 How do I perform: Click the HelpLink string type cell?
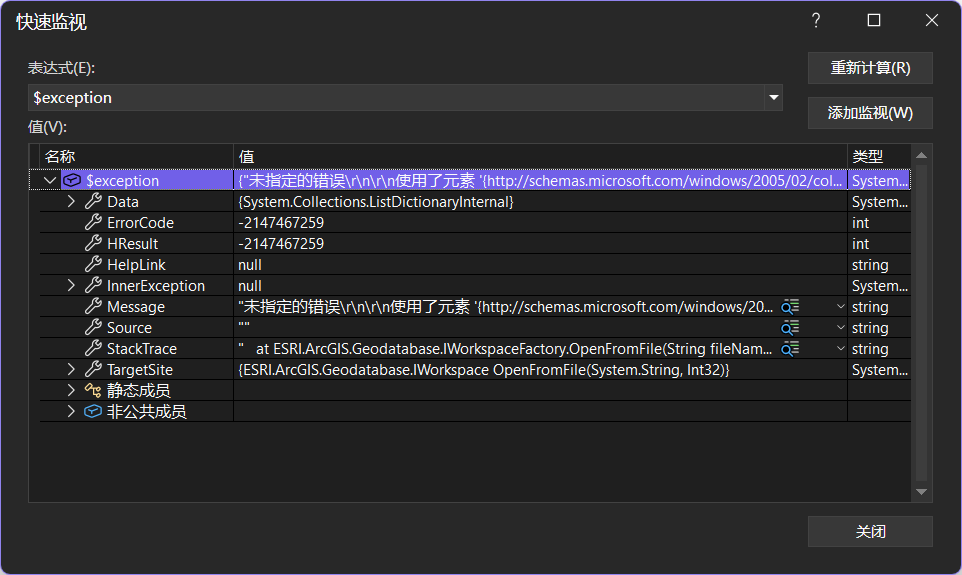[x=879, y=264]
